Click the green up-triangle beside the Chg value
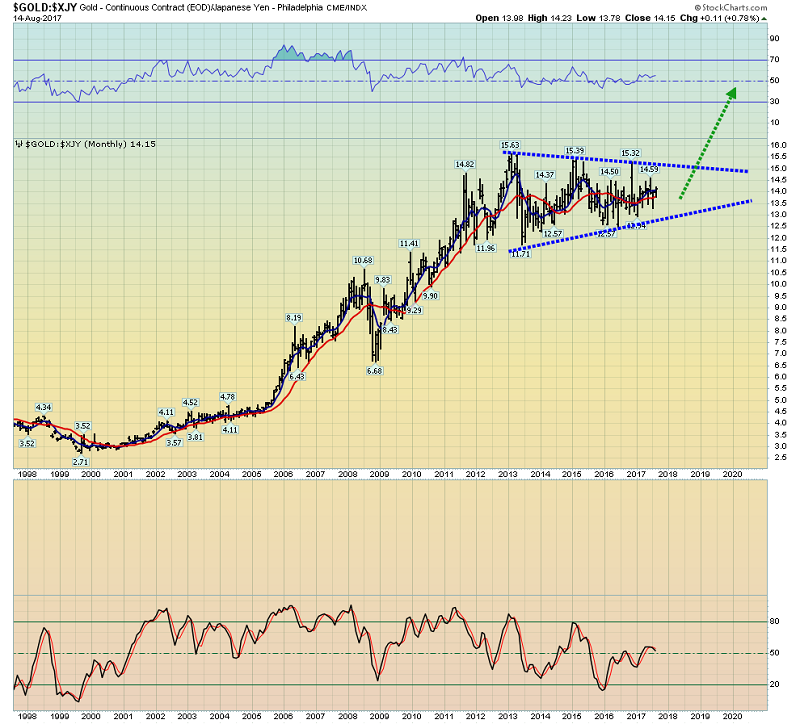This screenshot has height=724, width=800. pos(764,19)
